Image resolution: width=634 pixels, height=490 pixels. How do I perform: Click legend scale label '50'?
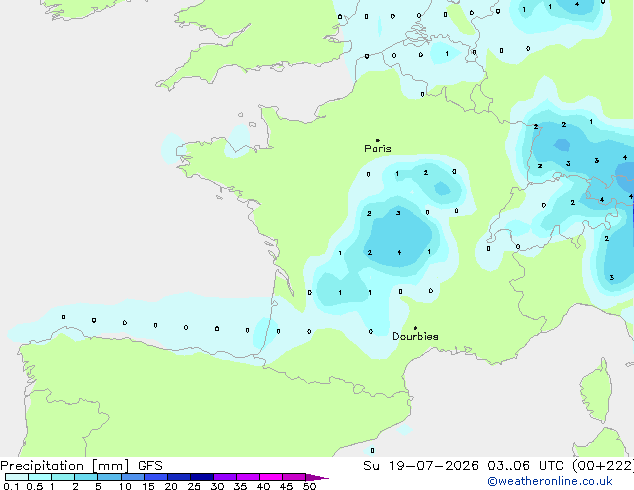(x=309, y=486)
